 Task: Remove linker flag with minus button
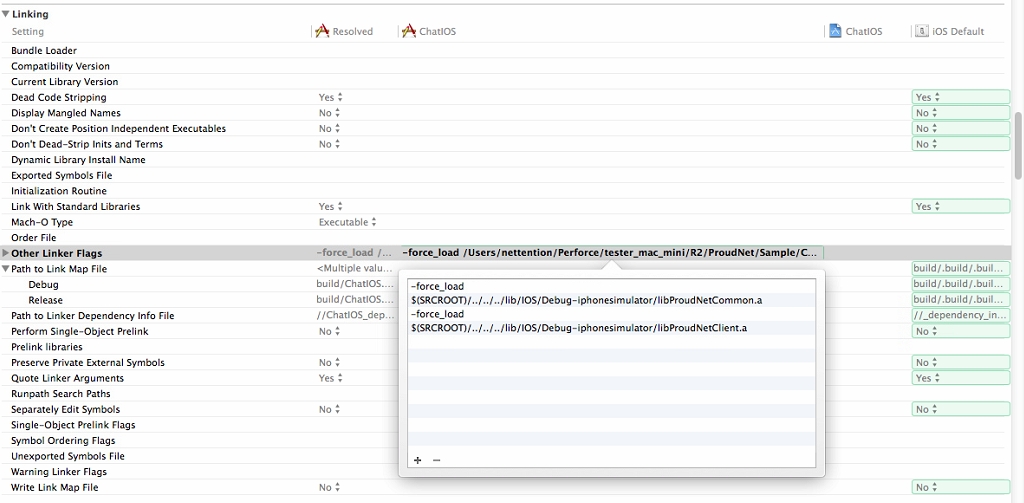pyautogui.click(x=436, y=460)
